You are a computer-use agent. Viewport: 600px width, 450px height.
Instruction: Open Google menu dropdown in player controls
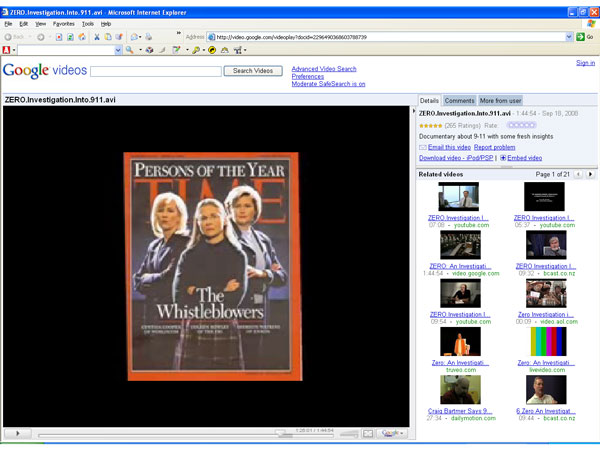[x=392, y=433]
